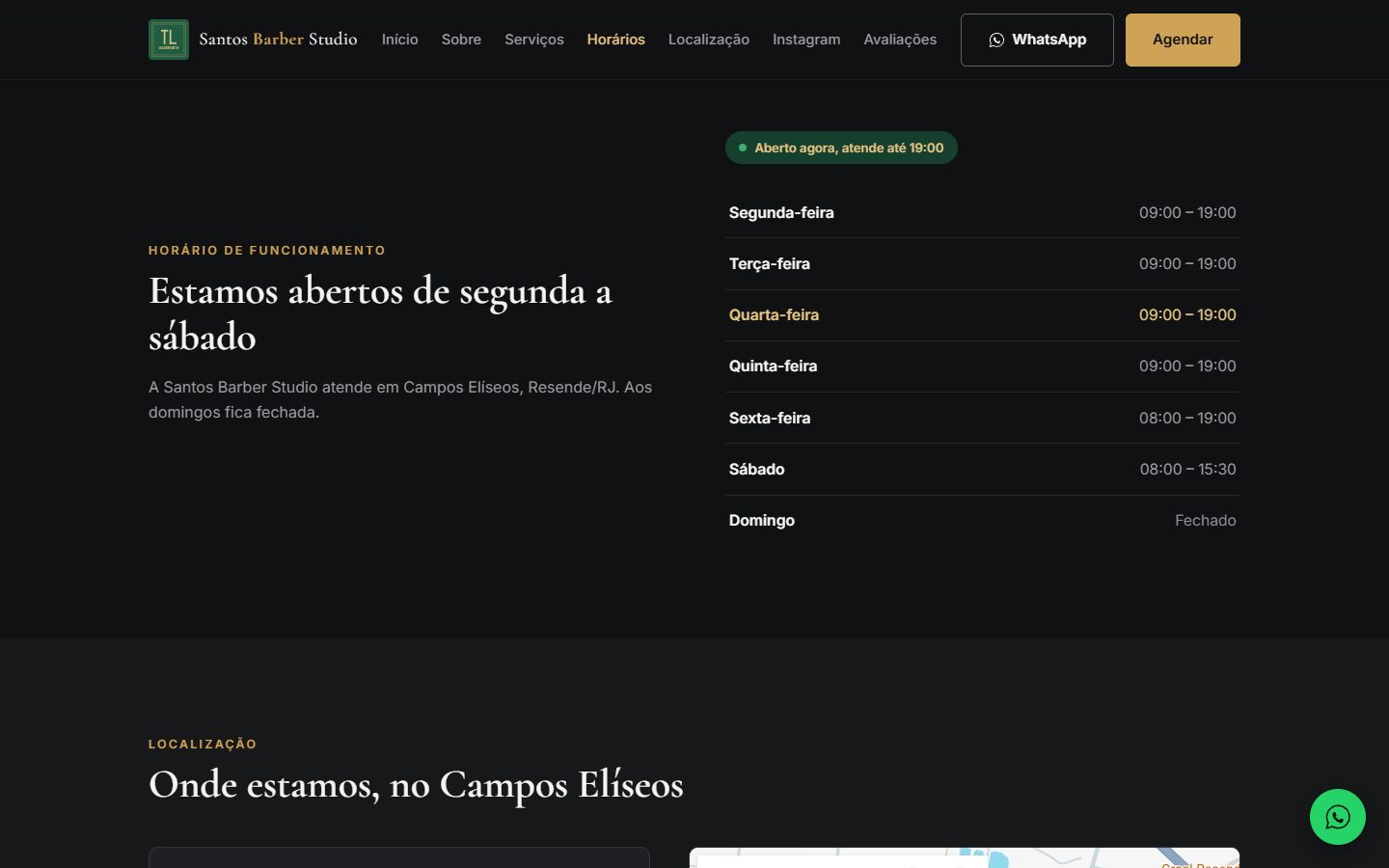Image resolution: width=1389 pixels, height=868 pixels.
Task: Click Sexta-feira hours 08:00 – 19:00
Action: [x=1187, y=418]
